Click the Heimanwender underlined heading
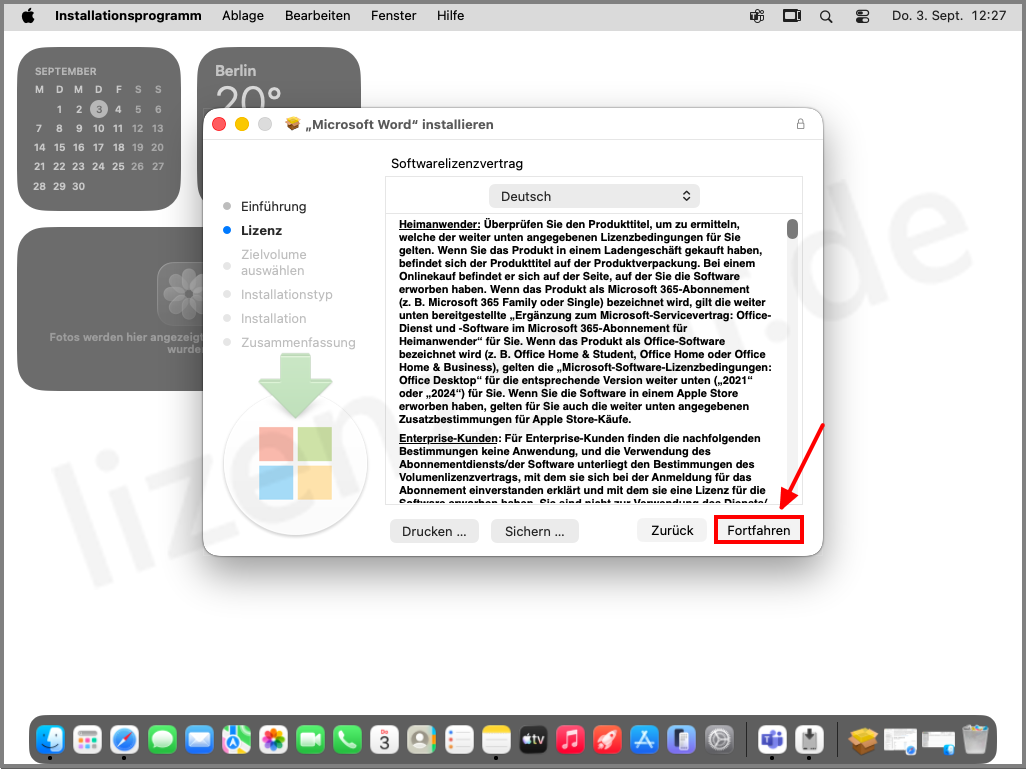The height and width of the screenshot is (769, 1027). pos(439,224)
